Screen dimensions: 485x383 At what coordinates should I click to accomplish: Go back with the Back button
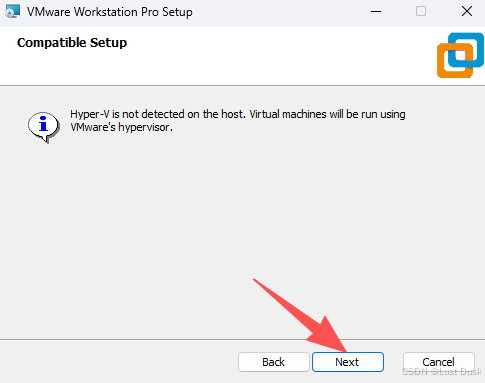click(274, 362)
